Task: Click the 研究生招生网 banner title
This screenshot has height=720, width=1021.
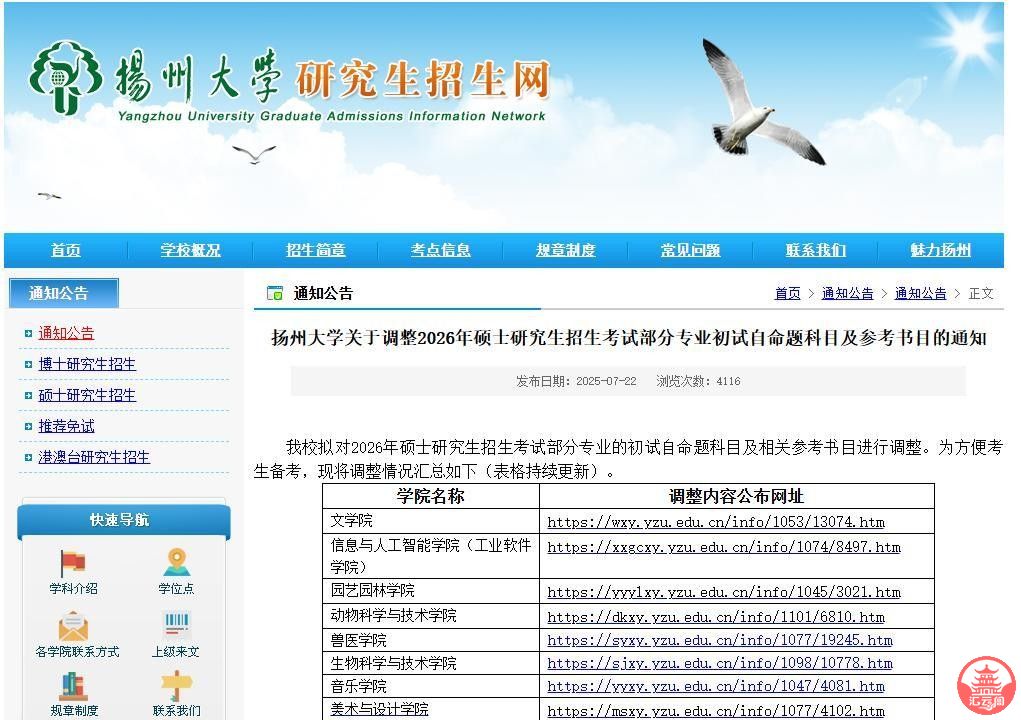Action: [x=423, y=81]
